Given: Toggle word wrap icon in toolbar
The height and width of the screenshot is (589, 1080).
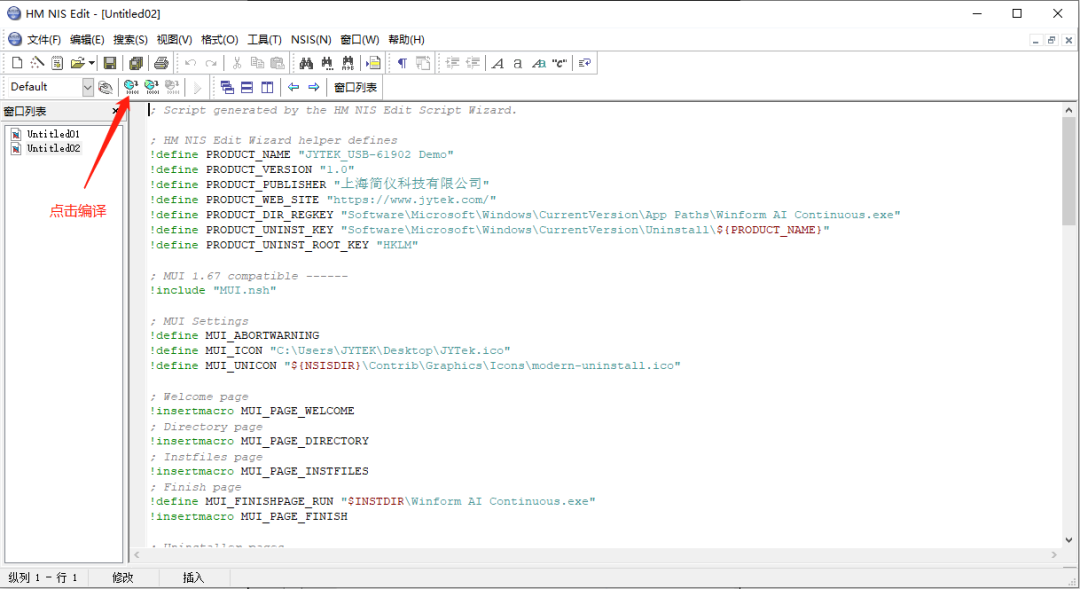Looking at the screenshot, I should point(585,63).
